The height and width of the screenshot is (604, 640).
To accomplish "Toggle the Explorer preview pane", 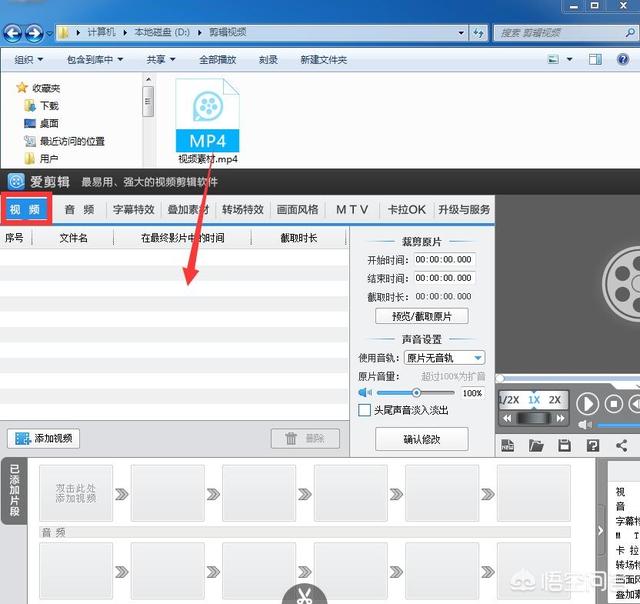I will point(595,60).
